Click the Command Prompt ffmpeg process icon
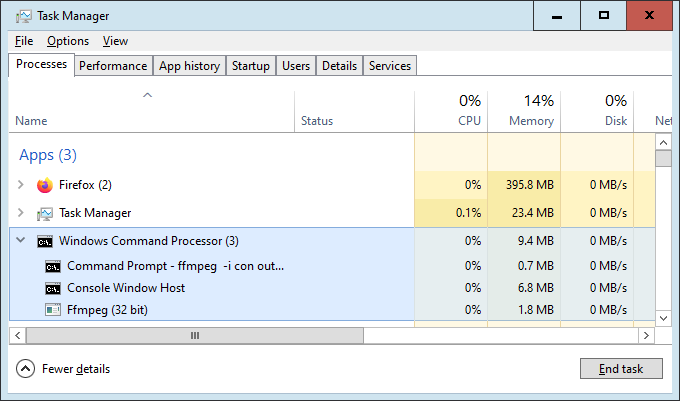Viewport: 680px width, 401px height. (x=53, y=266)
